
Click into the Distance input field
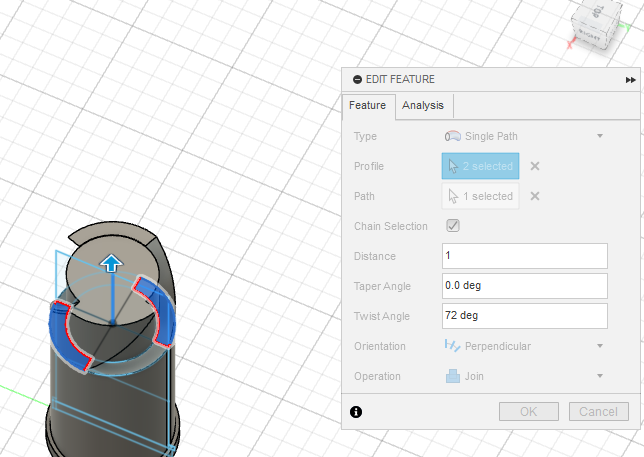524,256
